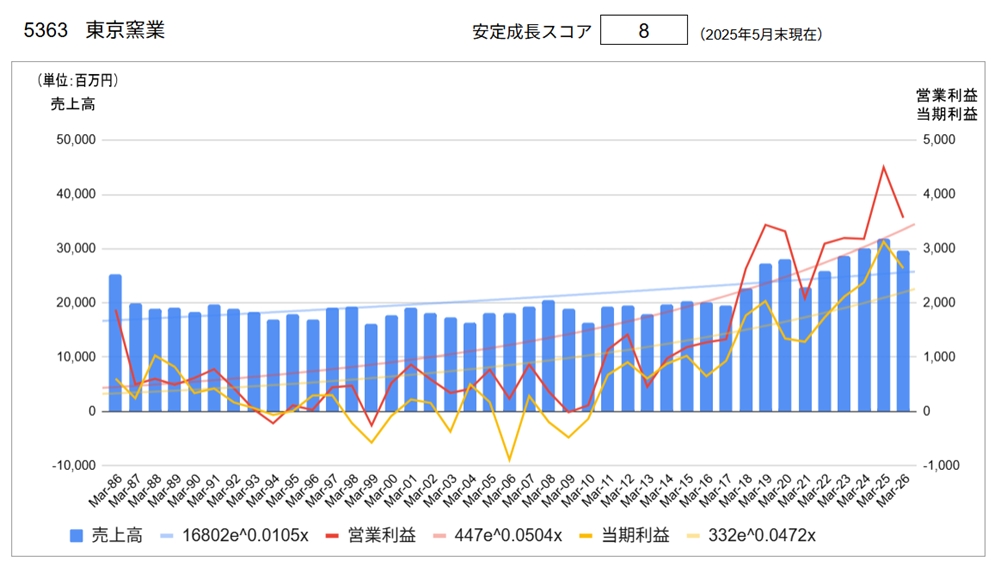Click the right axis label 2,000

click(939, 302)
